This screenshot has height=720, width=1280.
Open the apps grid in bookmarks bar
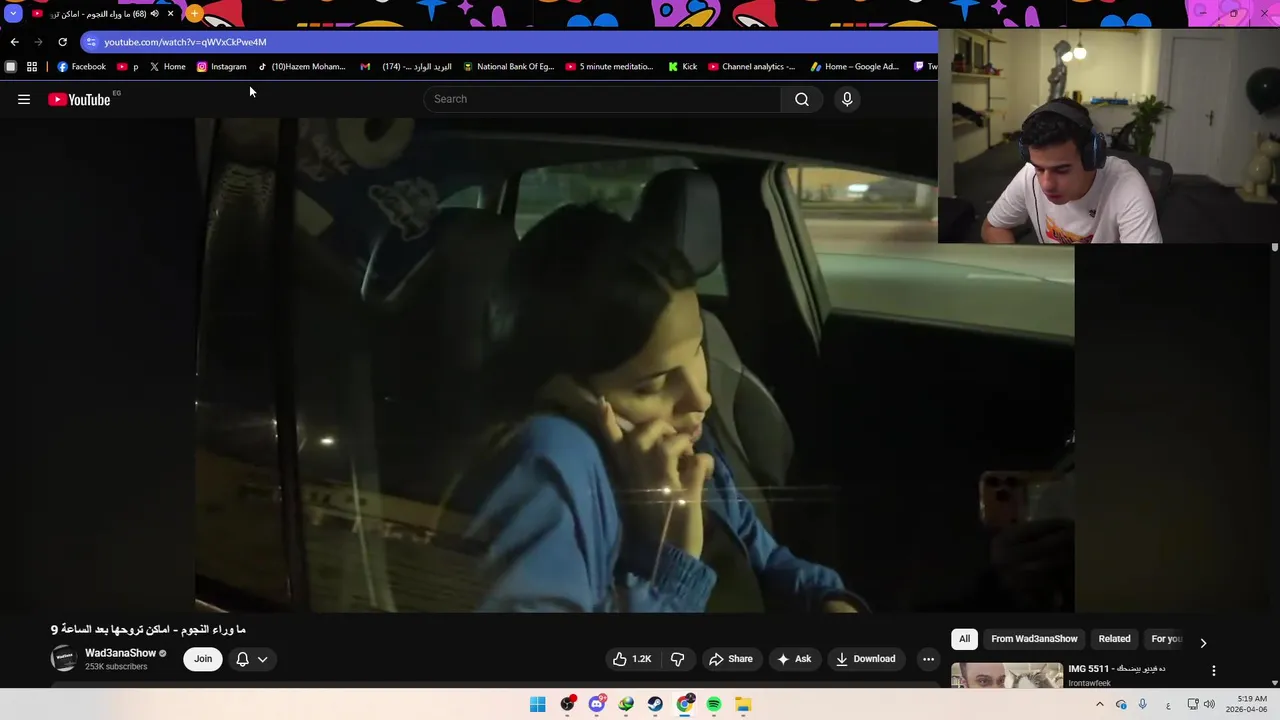pyautogui.click(x=32, y=67)
